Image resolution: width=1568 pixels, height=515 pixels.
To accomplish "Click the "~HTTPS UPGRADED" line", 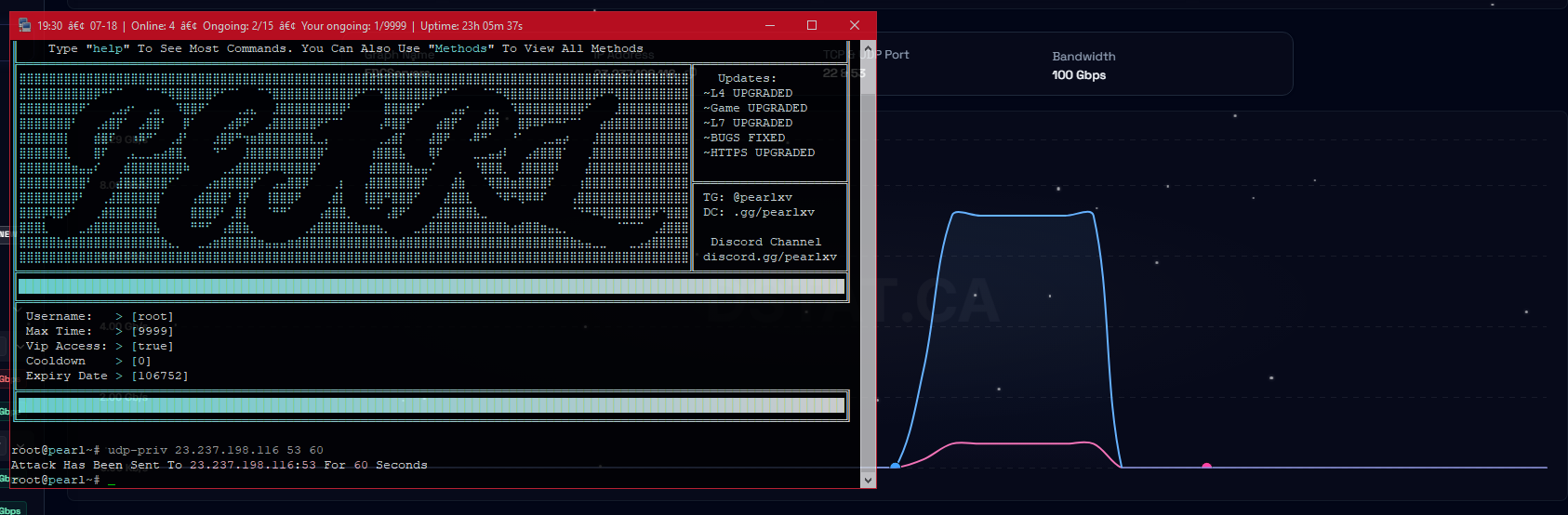I will pos(759,152).
